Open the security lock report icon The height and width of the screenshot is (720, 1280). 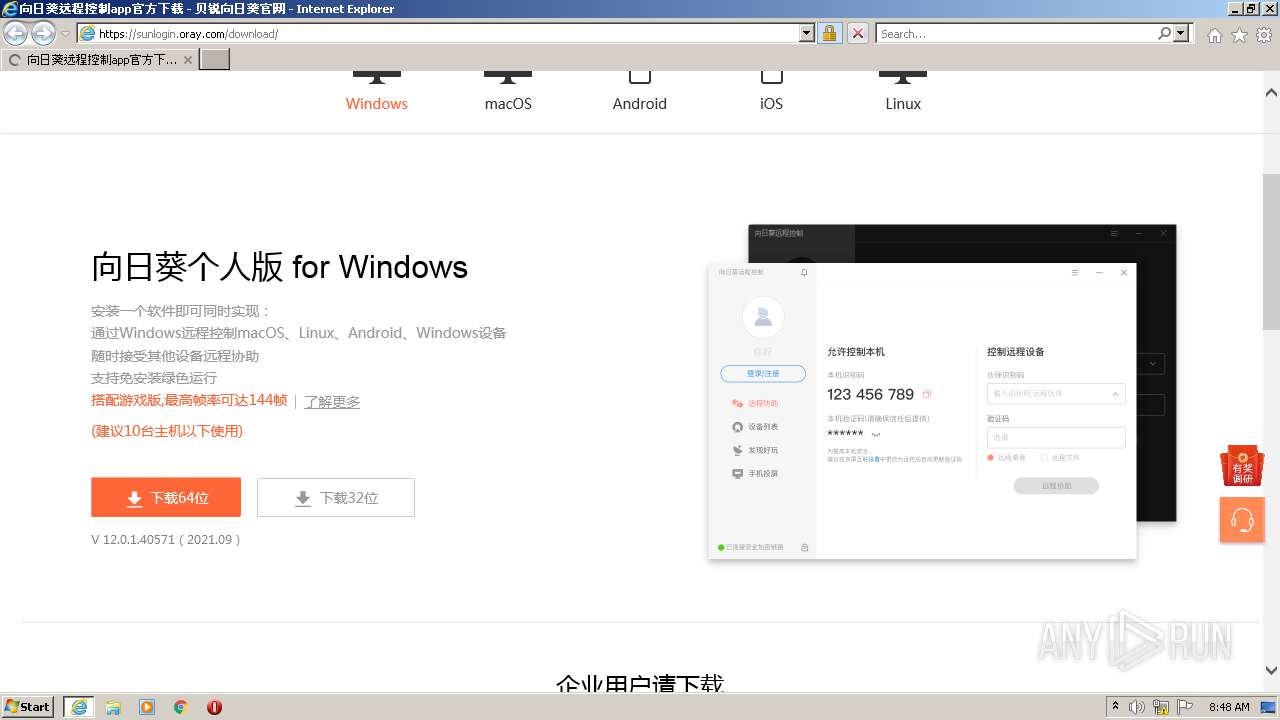[829, 34]
